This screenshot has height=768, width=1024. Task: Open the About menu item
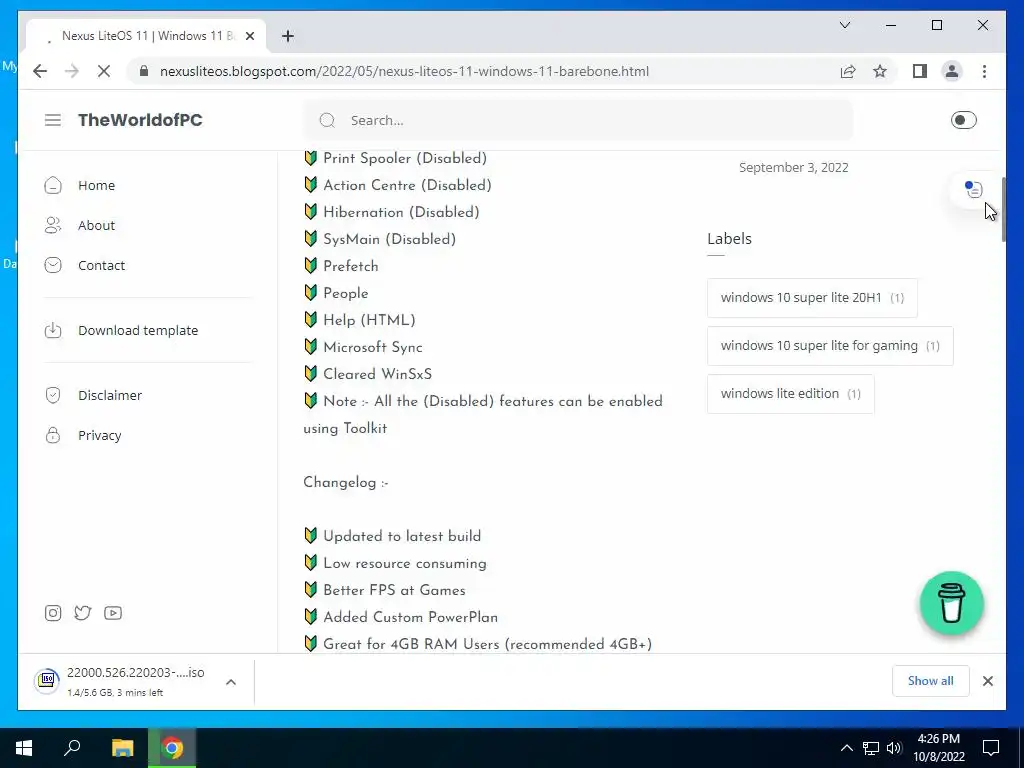(x=97, y=225)
